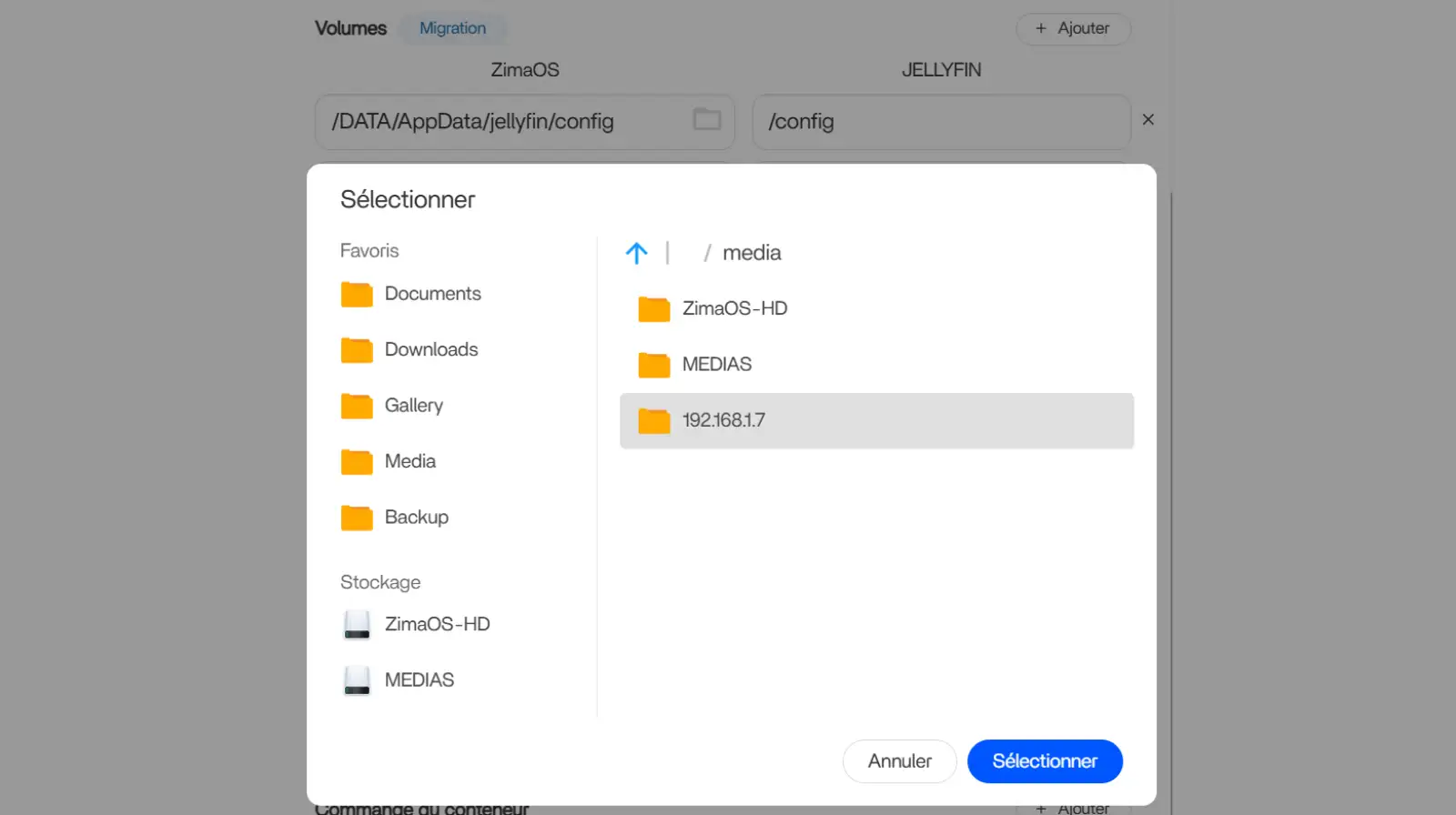Remove the /config volume mapping row
The height and width of the screenshot is (815, 1456).
click(1148, 120)
